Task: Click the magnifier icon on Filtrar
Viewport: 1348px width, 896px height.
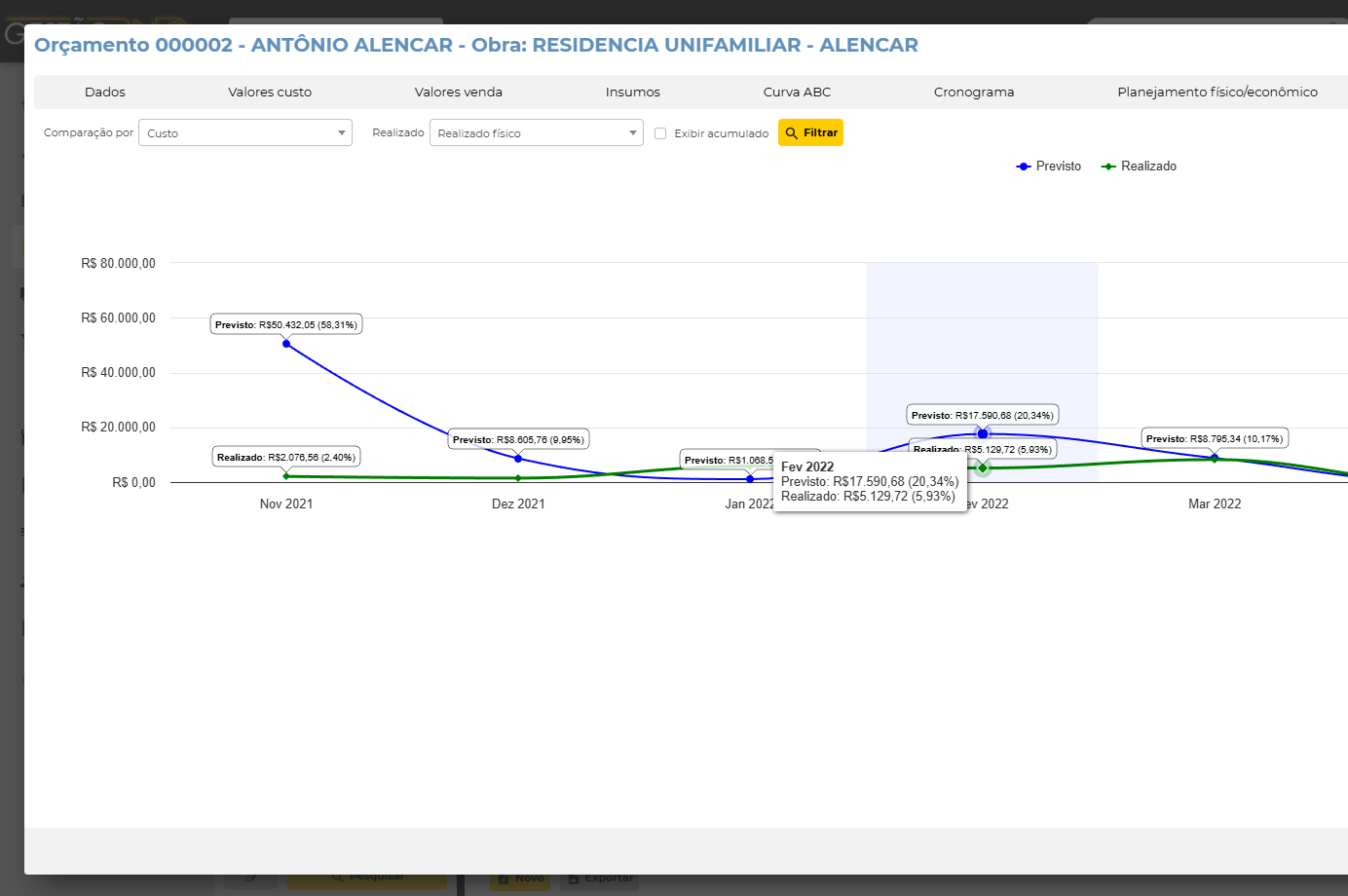Action: [792, 133]
